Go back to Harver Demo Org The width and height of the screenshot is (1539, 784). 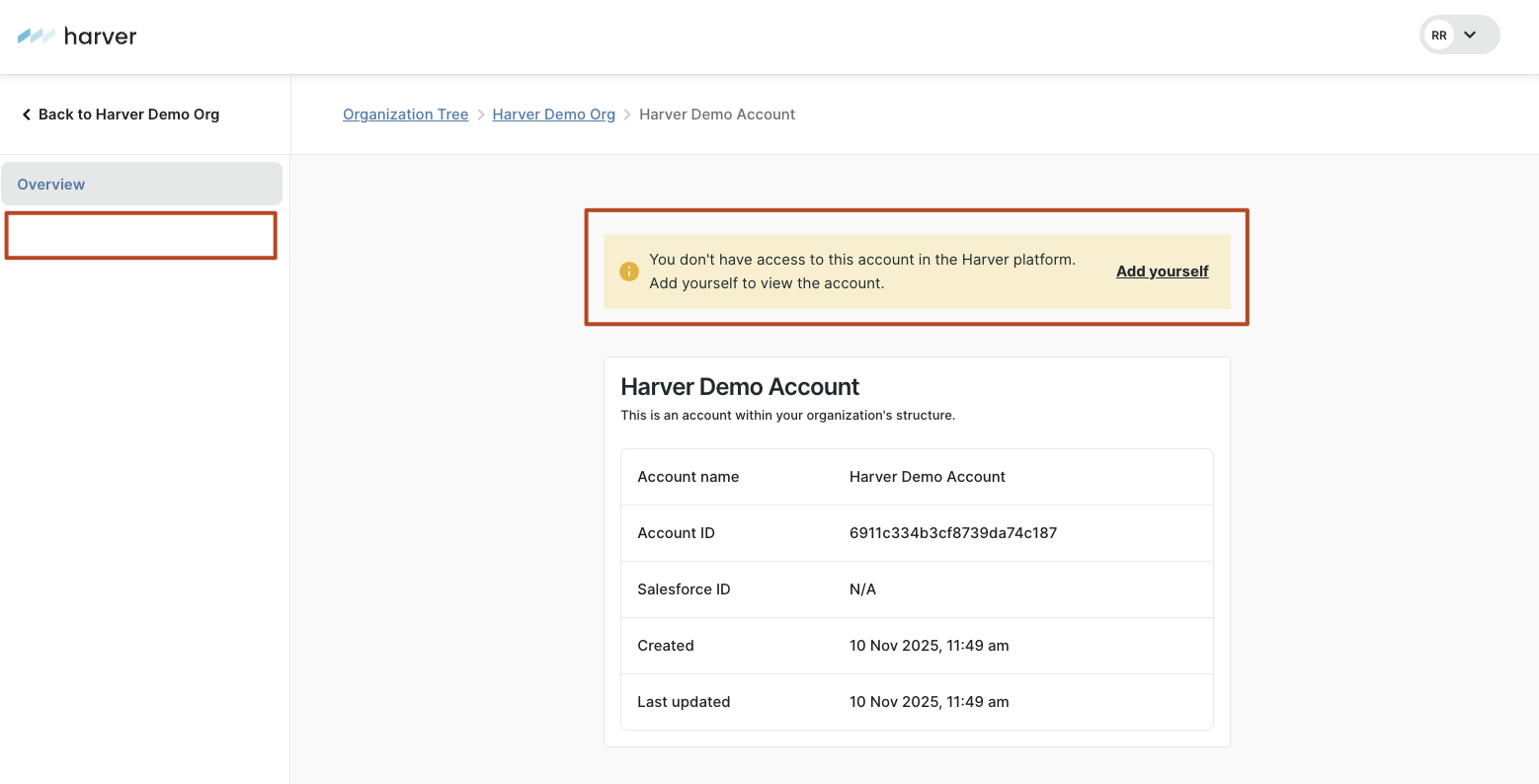pos(128,115)
